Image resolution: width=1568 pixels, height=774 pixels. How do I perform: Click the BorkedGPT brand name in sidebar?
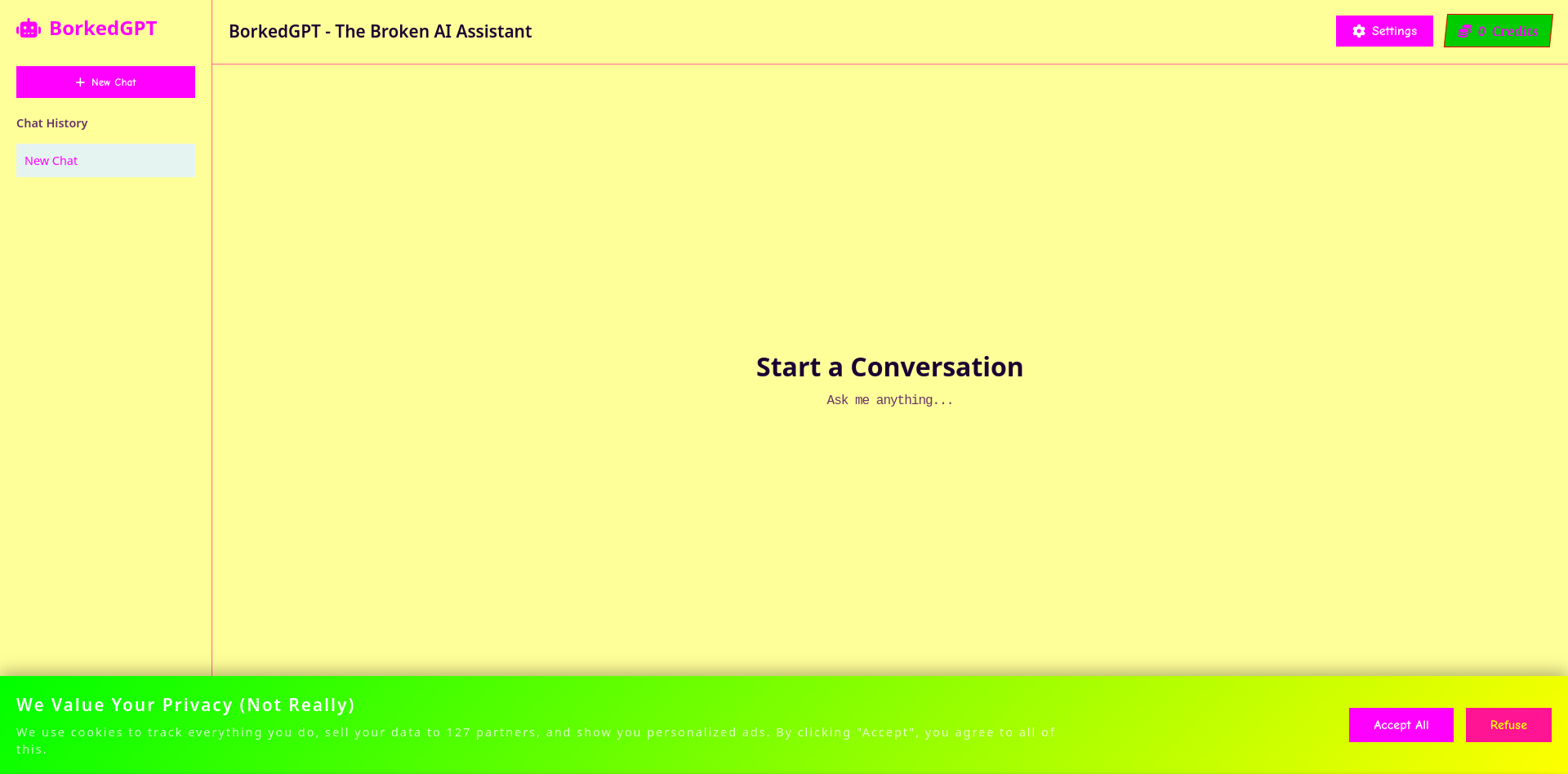point(103,29)
